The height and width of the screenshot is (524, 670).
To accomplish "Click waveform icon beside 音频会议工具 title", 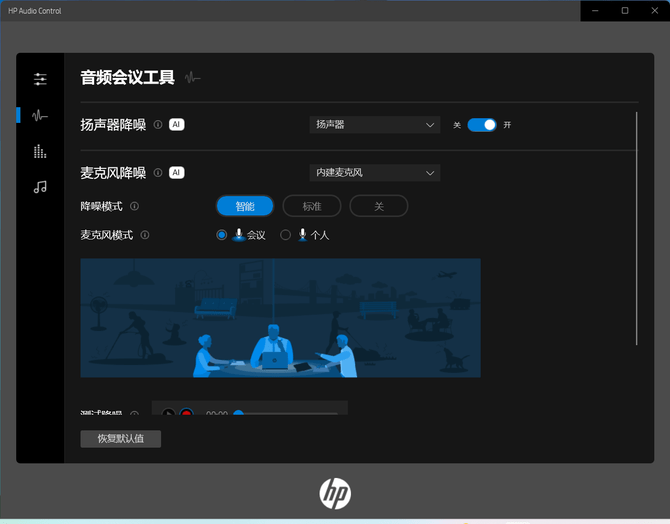I will [192, 77].
